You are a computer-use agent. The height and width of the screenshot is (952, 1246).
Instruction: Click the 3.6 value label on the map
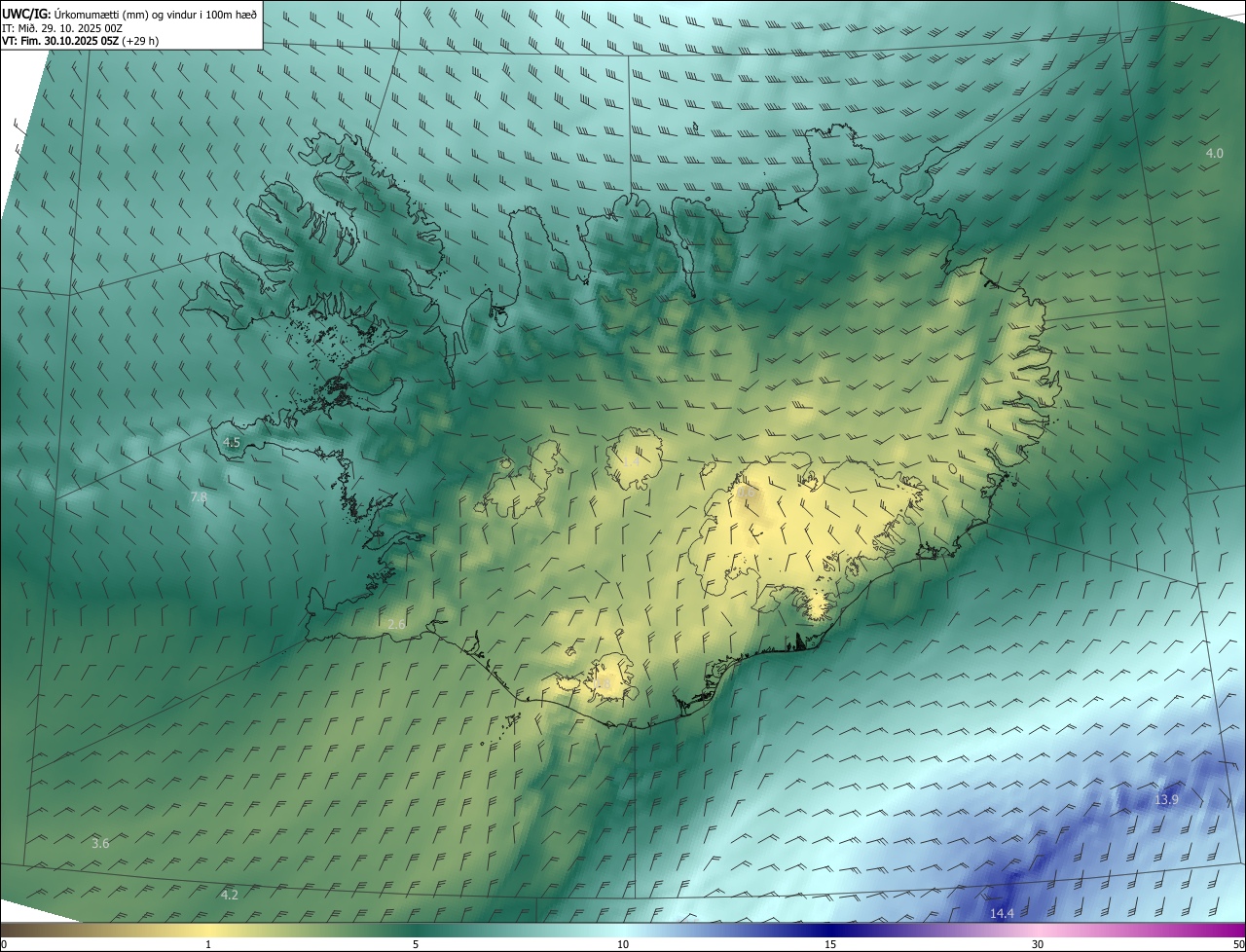point(100,843)
